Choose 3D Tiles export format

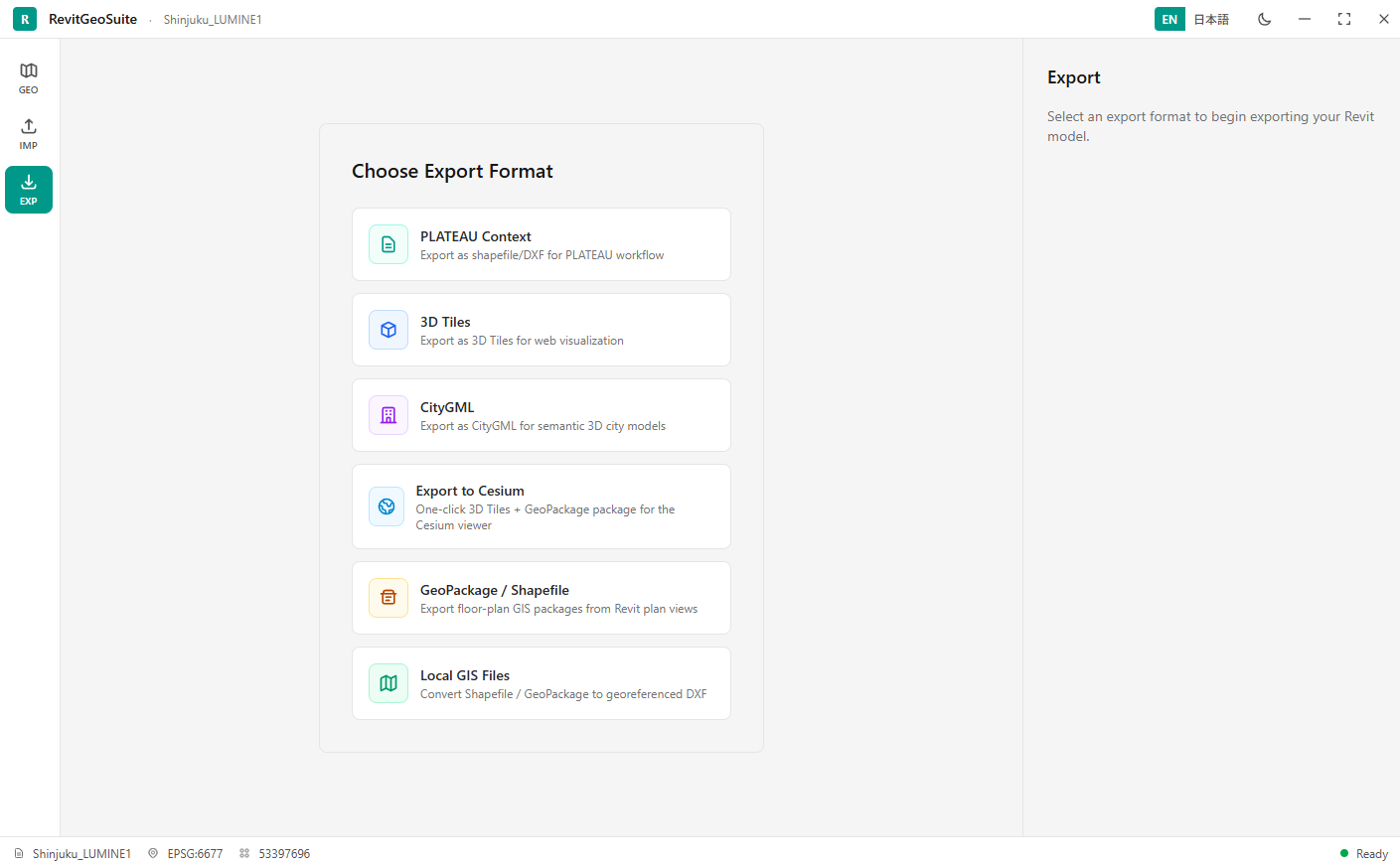coord(542,330)
